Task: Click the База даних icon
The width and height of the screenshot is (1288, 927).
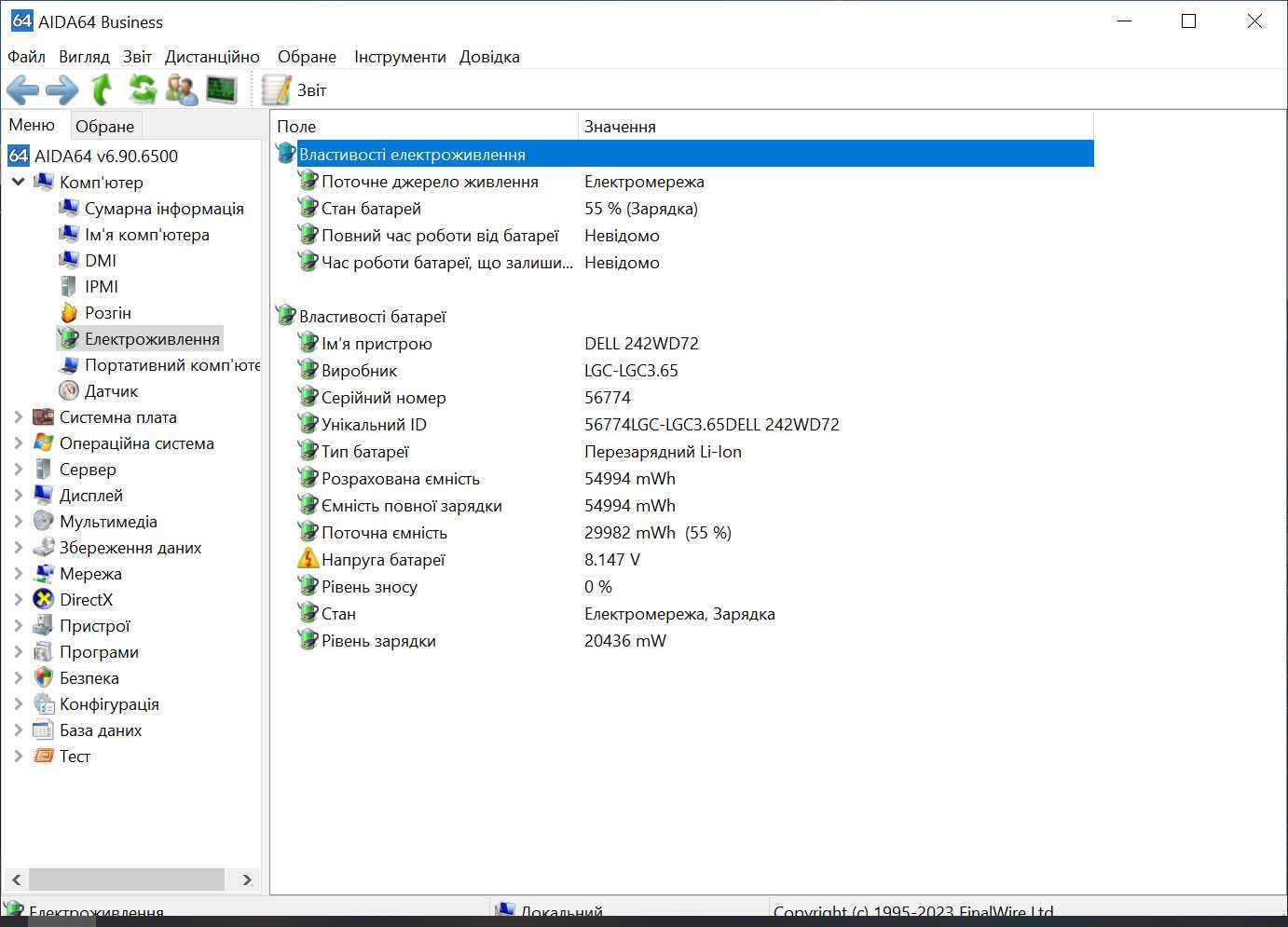Action: tap(43, 730)
